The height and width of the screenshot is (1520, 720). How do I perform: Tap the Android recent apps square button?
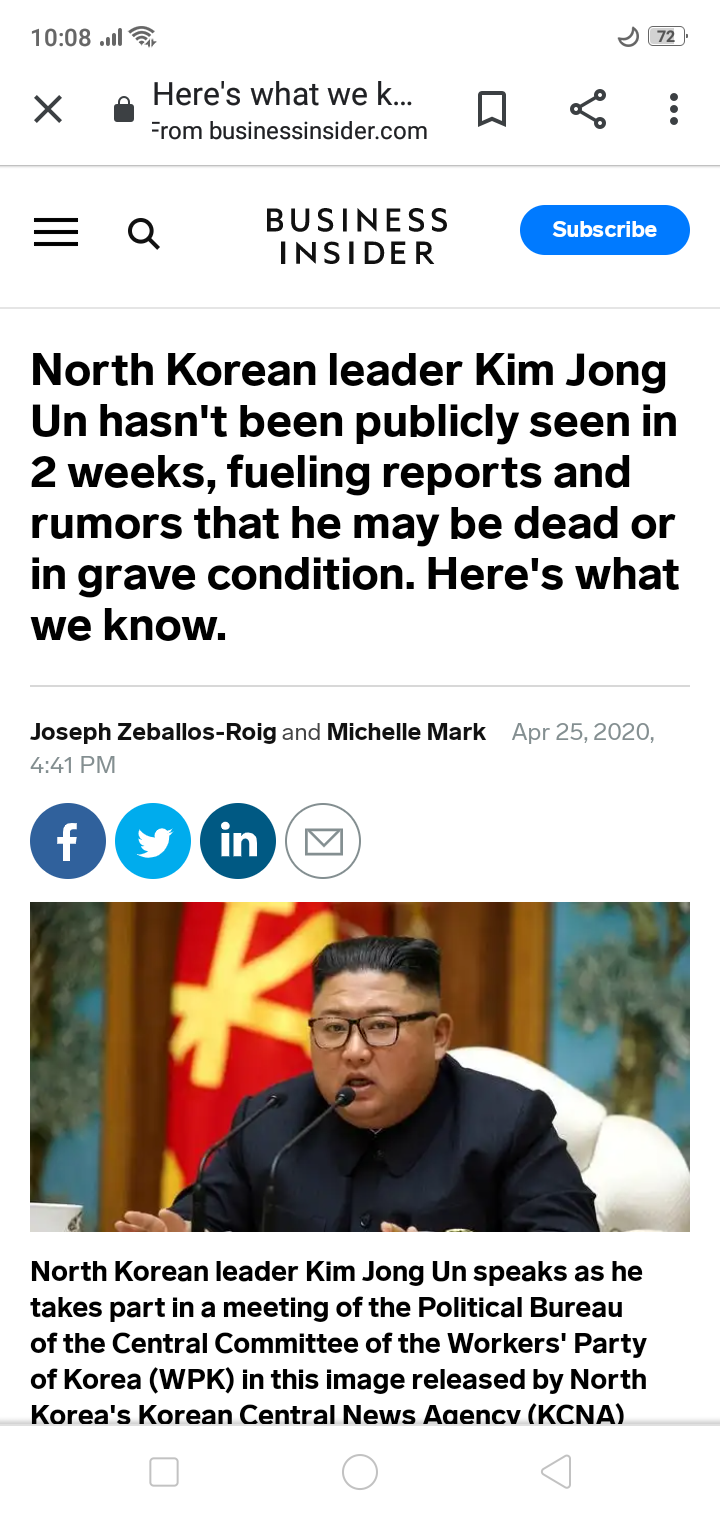click(x=164, y=1472)
